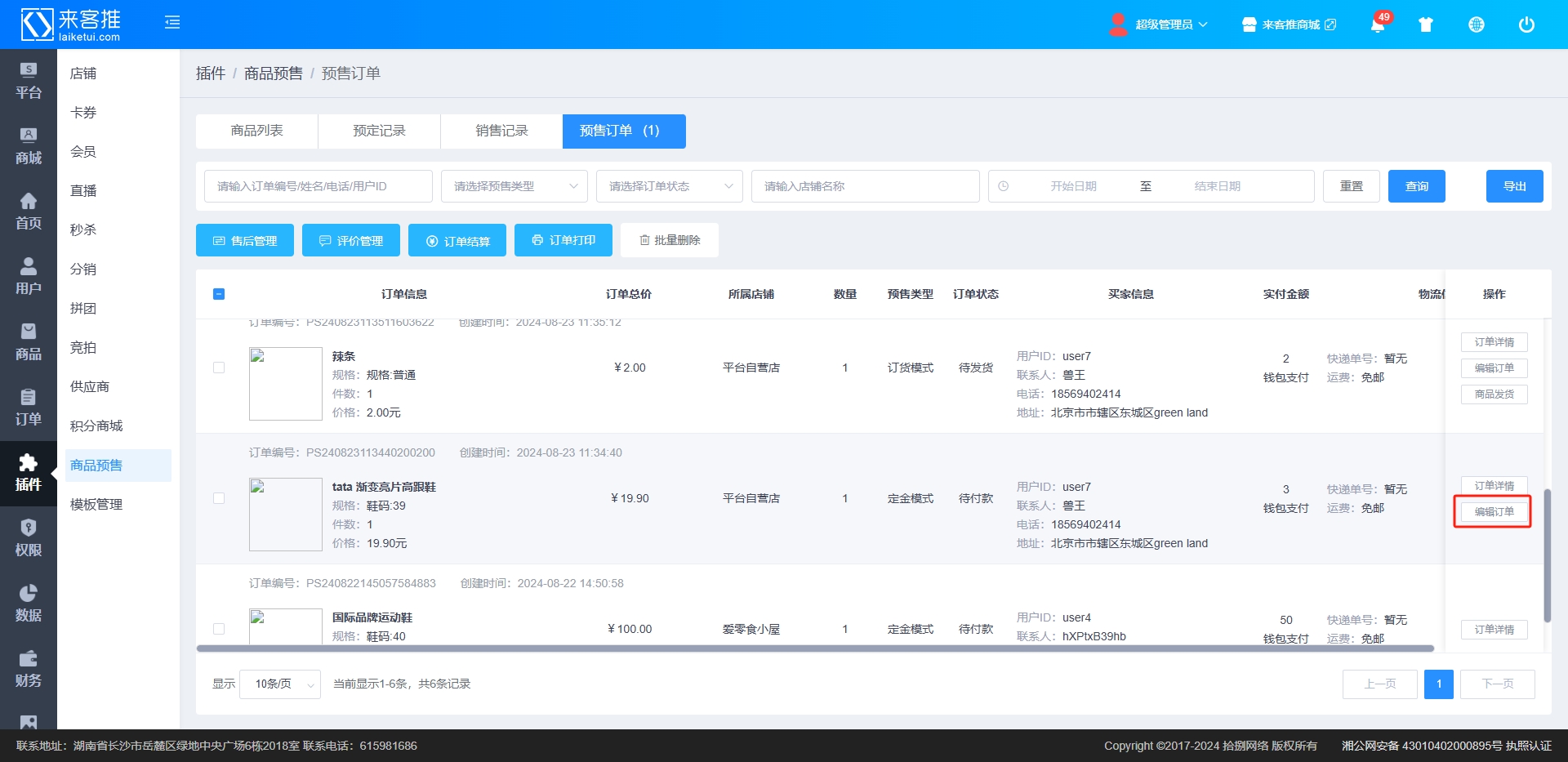Click the notification bell icon
1568x762 pixels.
[x=1377, y=25]
